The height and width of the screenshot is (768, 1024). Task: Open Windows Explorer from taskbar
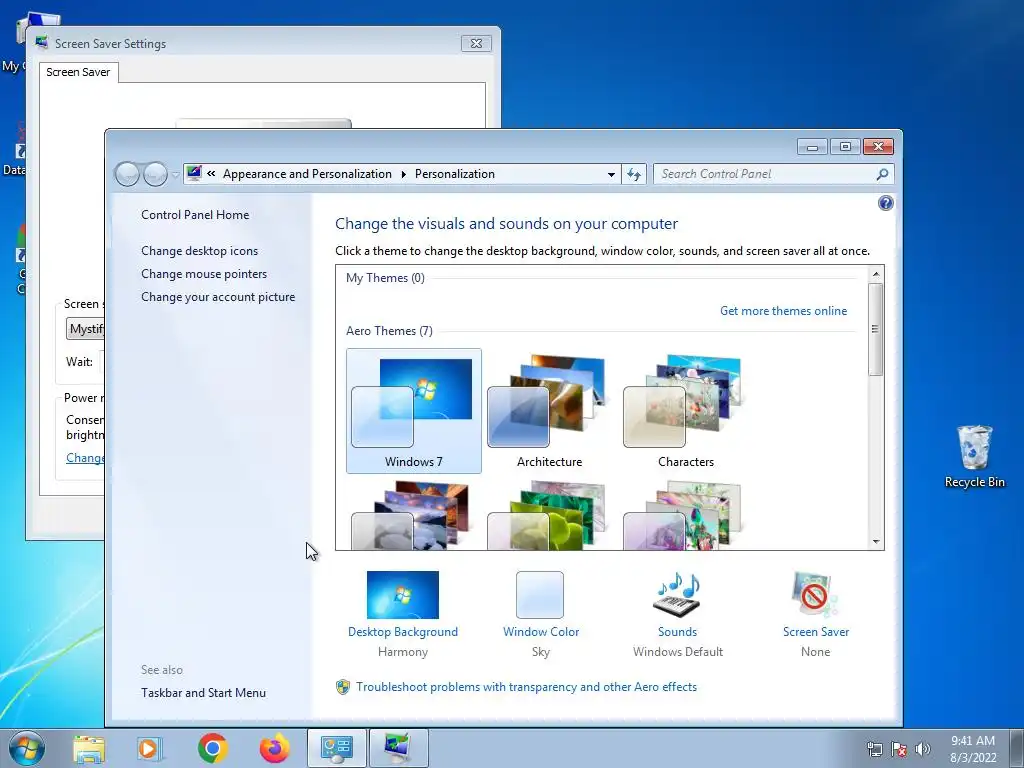tap(88, 748)
